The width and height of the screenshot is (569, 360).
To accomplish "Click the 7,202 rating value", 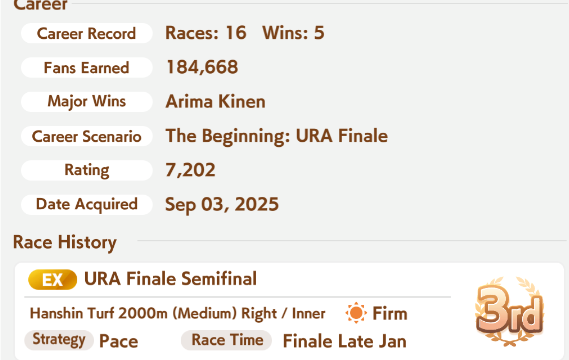I will tap(191, 170).
